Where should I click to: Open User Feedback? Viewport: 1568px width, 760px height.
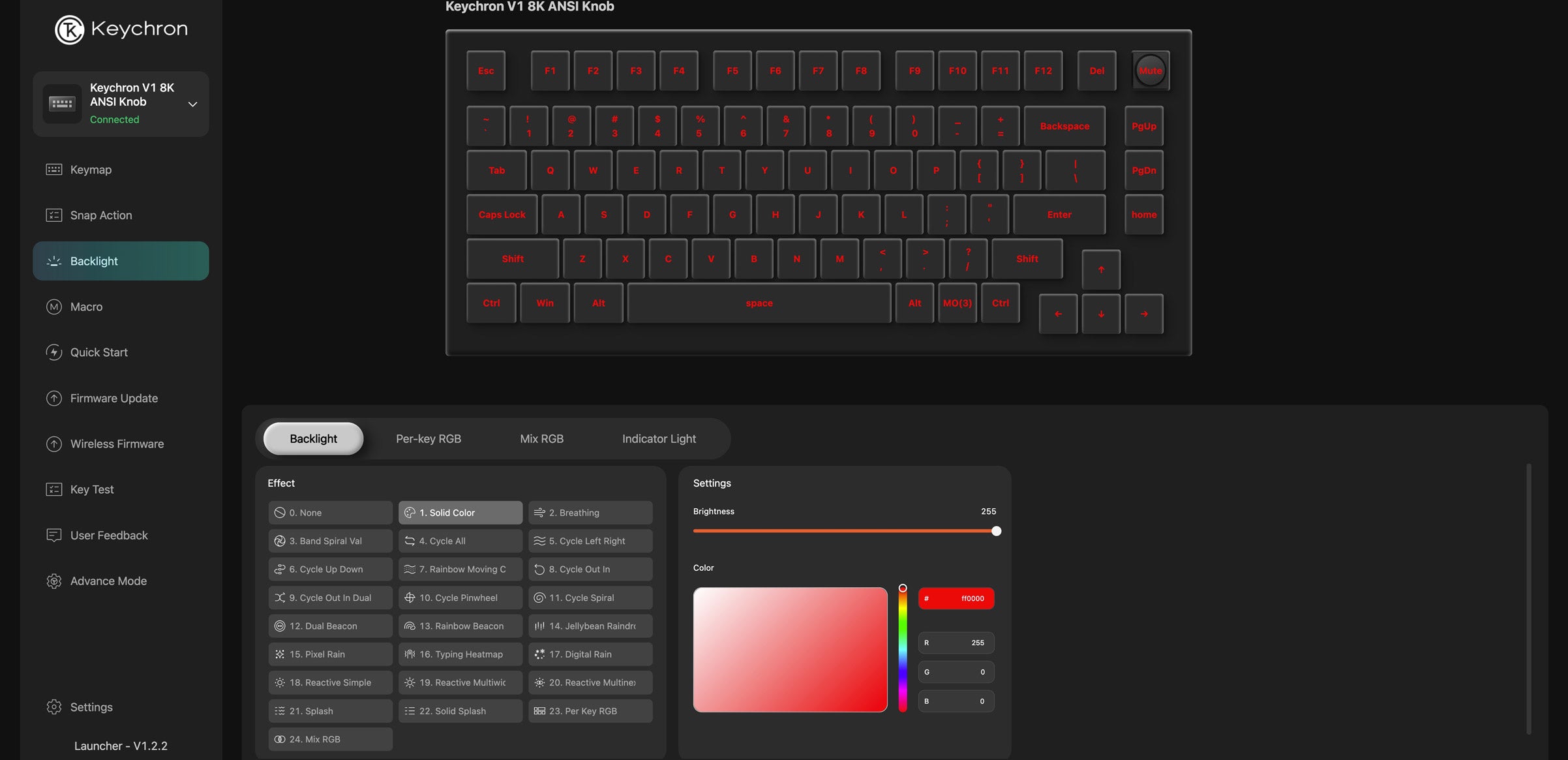click(x=108, y=535)
